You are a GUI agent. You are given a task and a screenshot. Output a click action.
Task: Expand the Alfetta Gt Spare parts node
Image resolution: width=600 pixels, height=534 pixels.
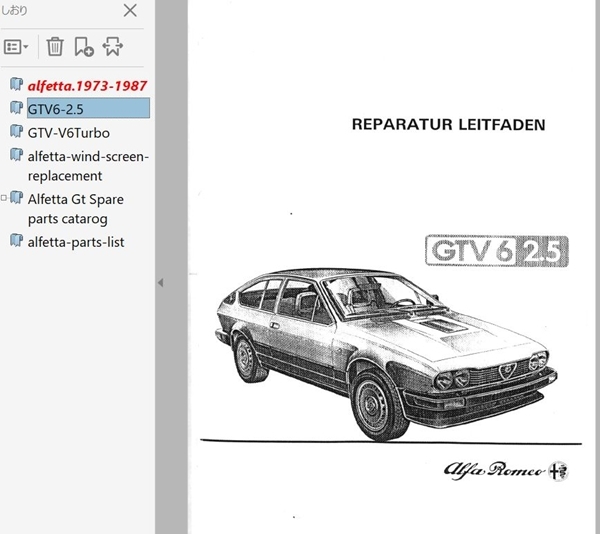pos(3,198)
